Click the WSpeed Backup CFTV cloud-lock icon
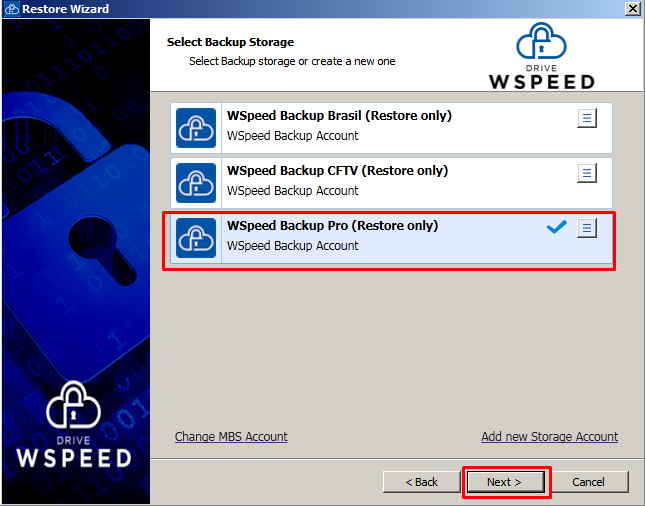The height and width of the screenshot is (506, 645). [196, 183]
